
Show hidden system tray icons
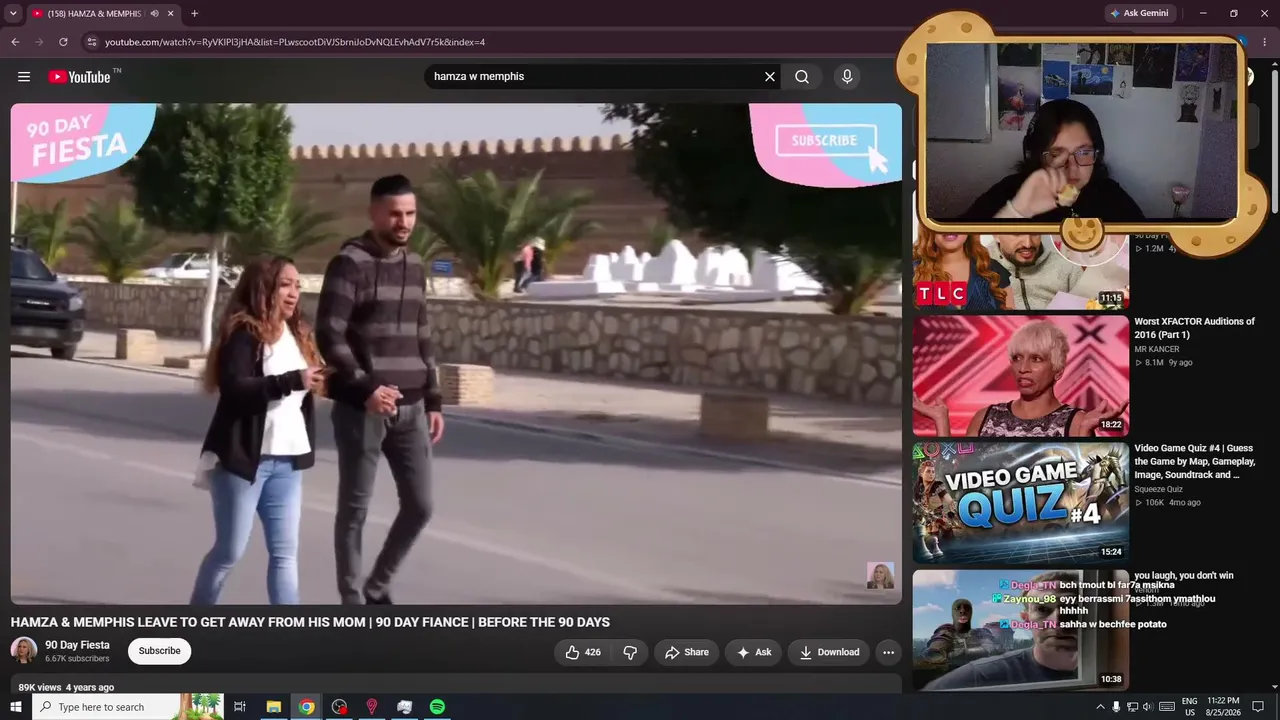pyautogui.click(x=1101, y=707)
